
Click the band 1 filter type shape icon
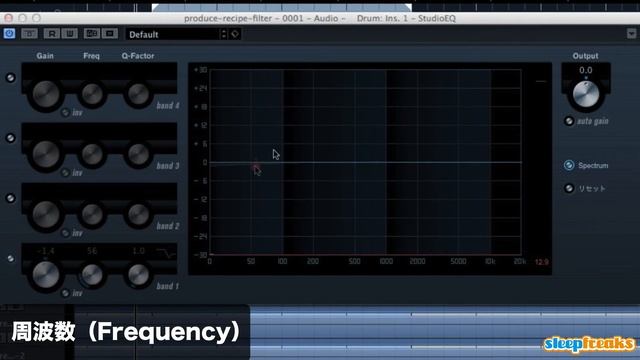click(x=166, y=253)
